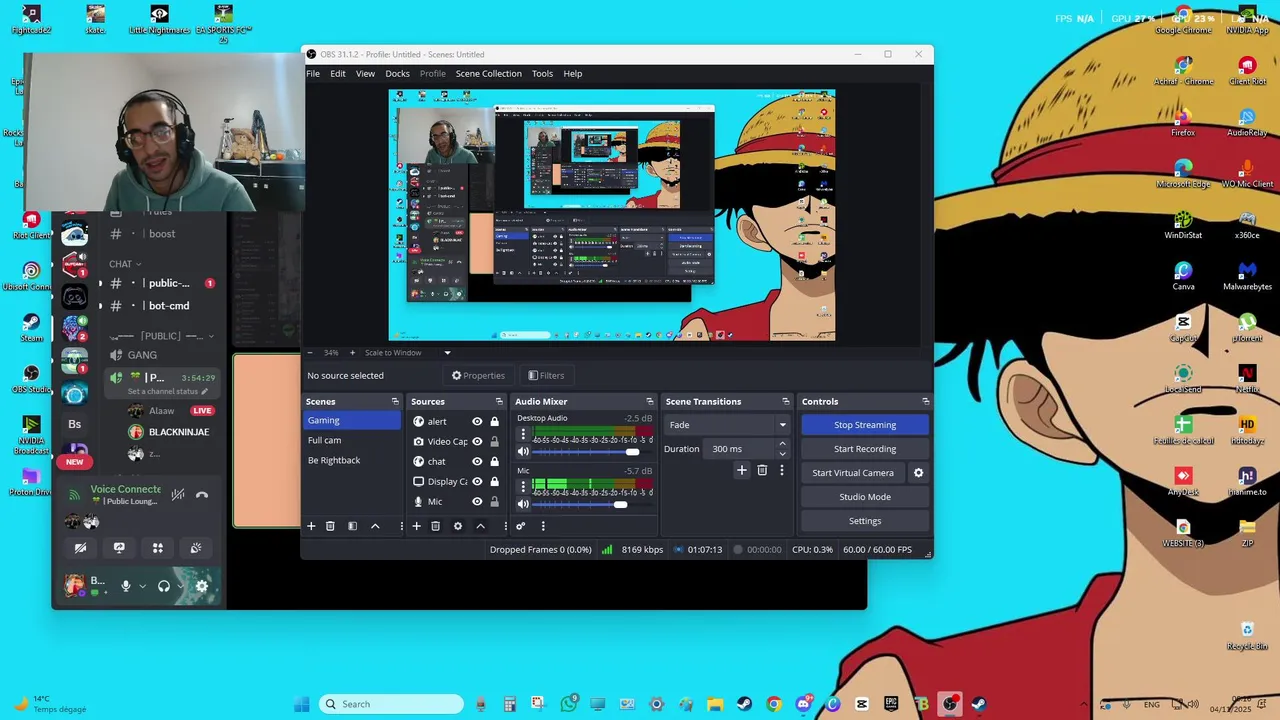Add a new scene with plus icon
The image size is (1280, 720).
click(x=311, y=526)
